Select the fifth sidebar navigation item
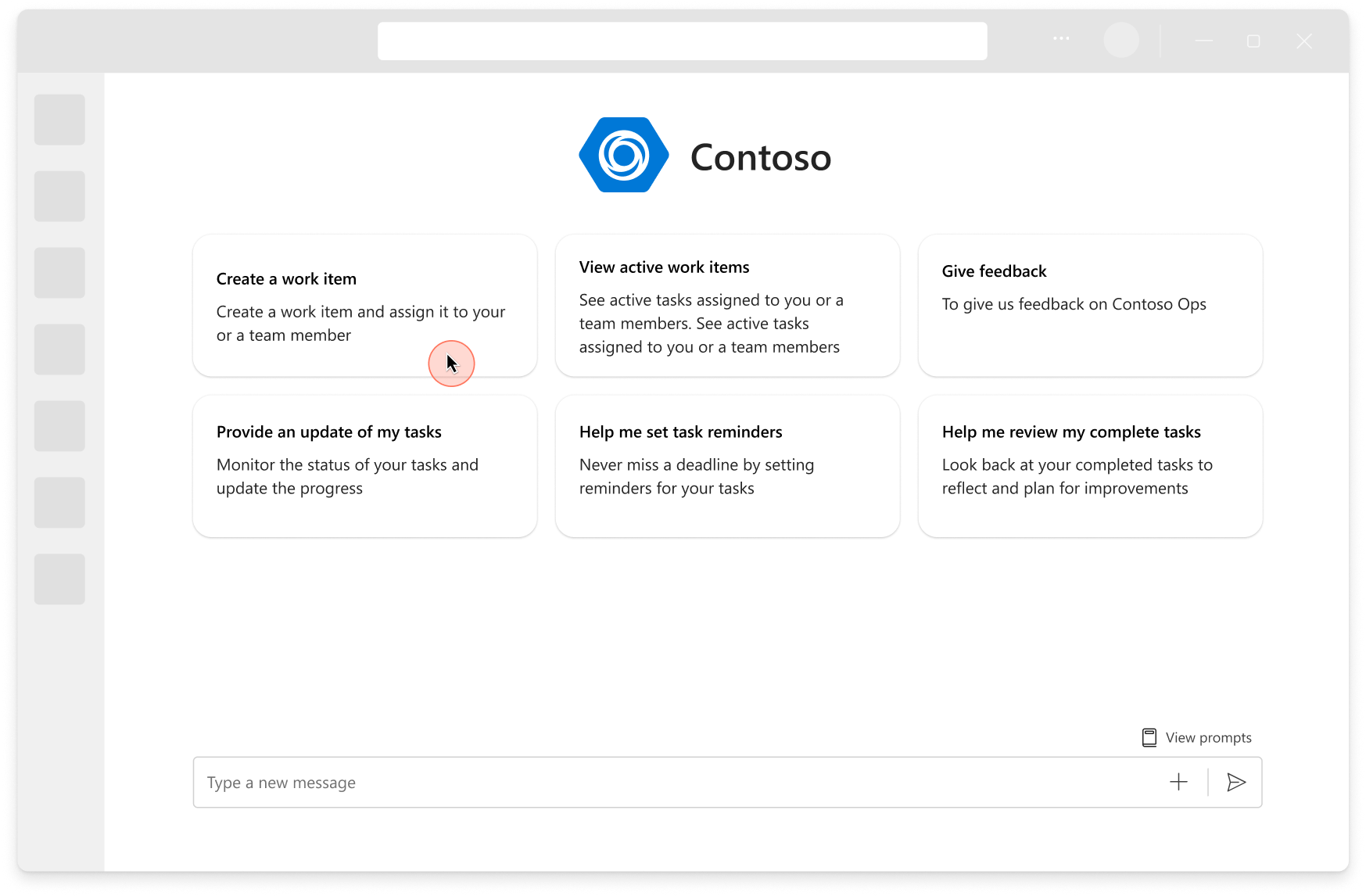Viewport: 1366px width, 896px height. click(59, 426)
